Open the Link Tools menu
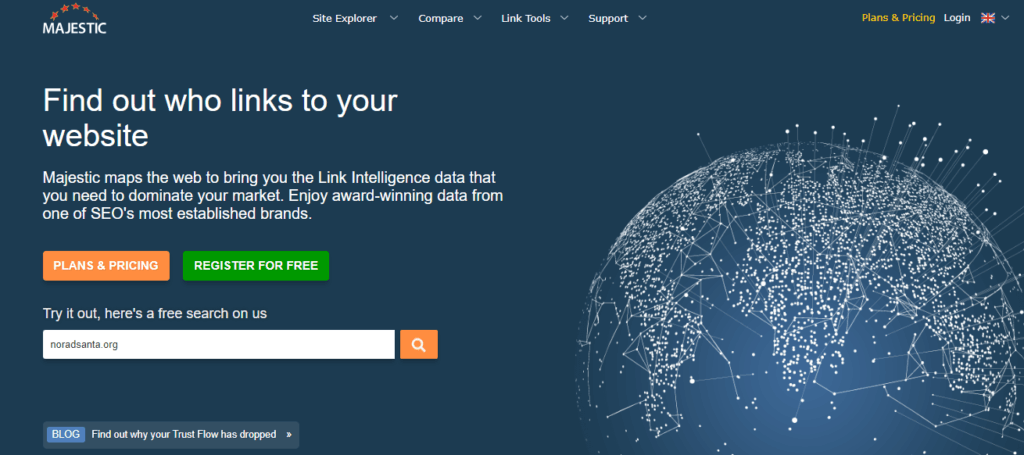1024x455 pixels. pos(526,18)
